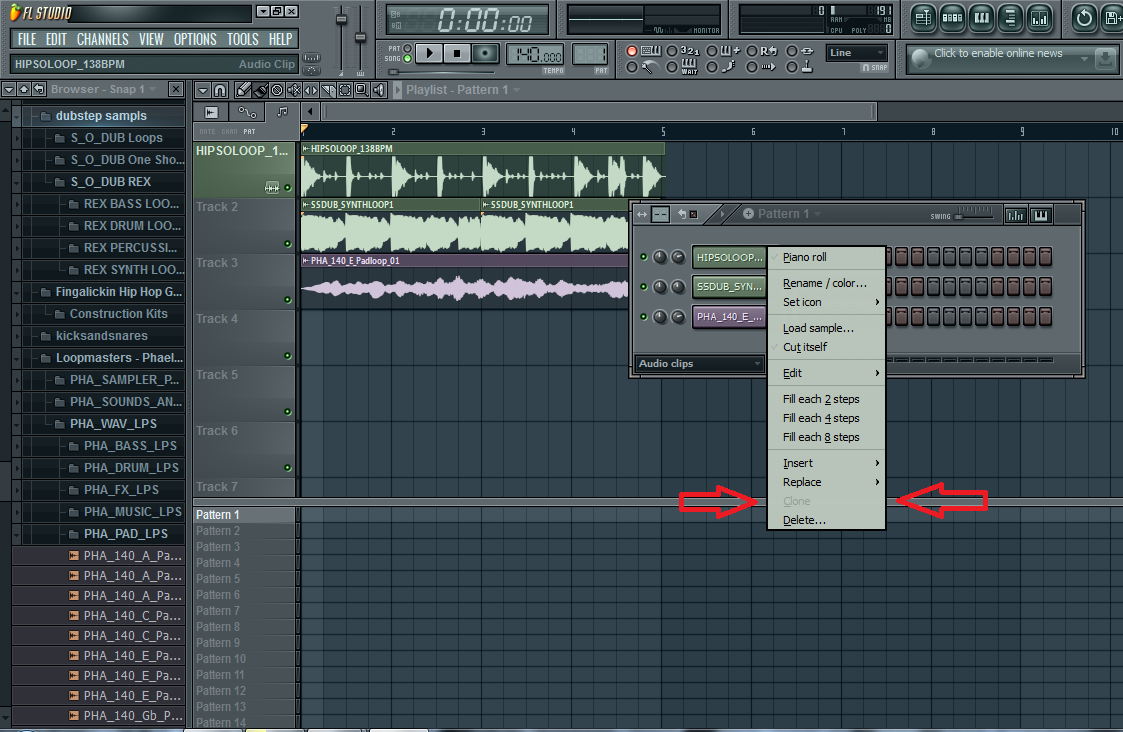Select the playback speaker tool in playlist toolbar

[x=379, y=90]
